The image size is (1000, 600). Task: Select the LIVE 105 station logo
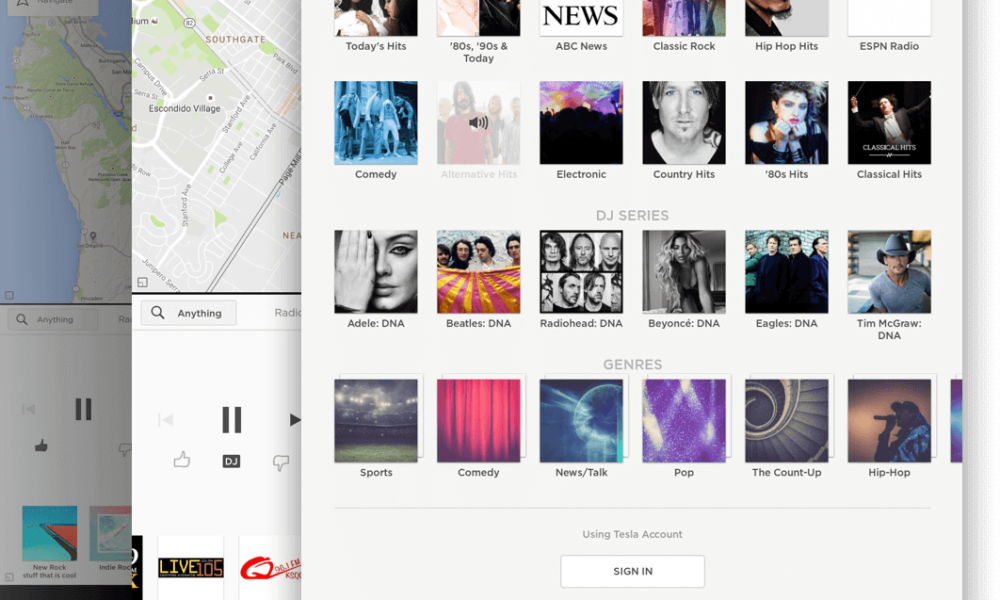tap(191, 567)
